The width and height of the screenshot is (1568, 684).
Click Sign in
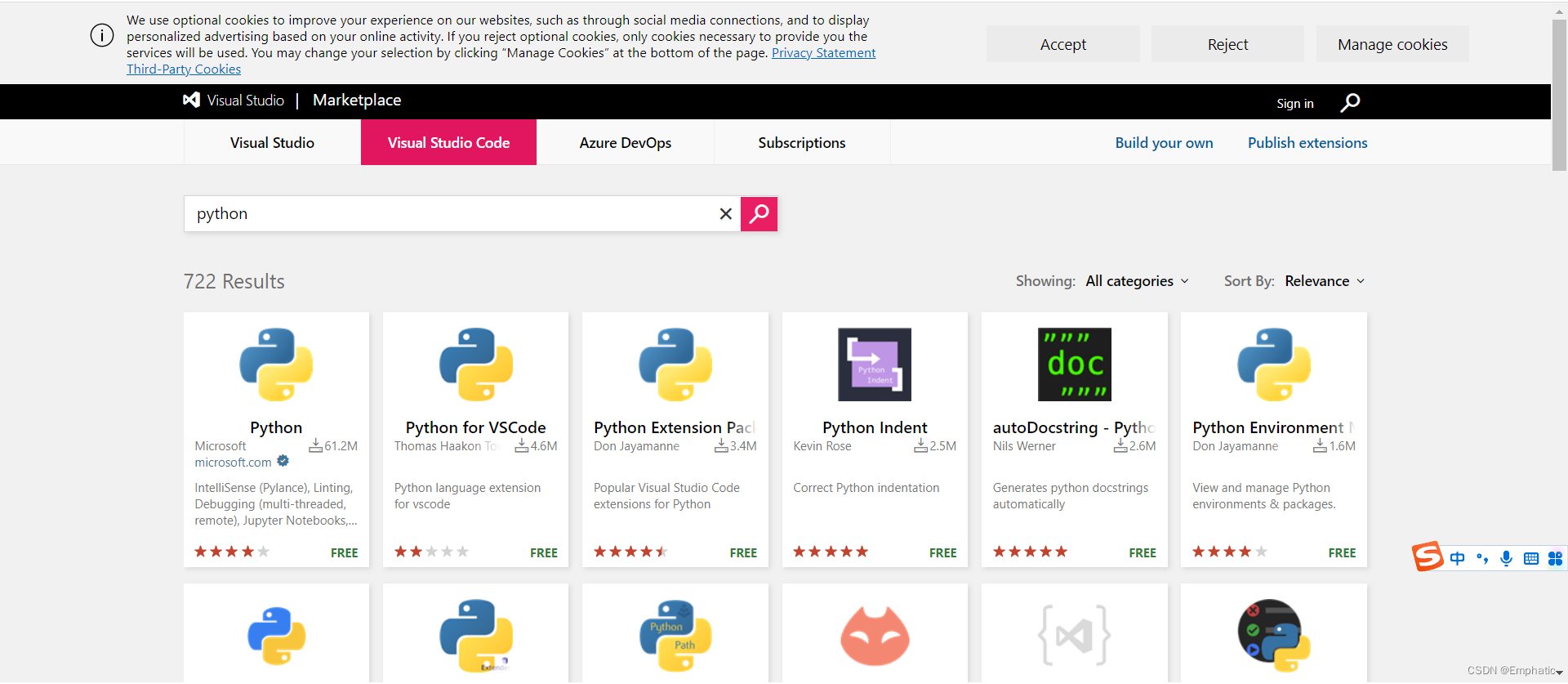pyautogui.click(x=1295, y=104)
